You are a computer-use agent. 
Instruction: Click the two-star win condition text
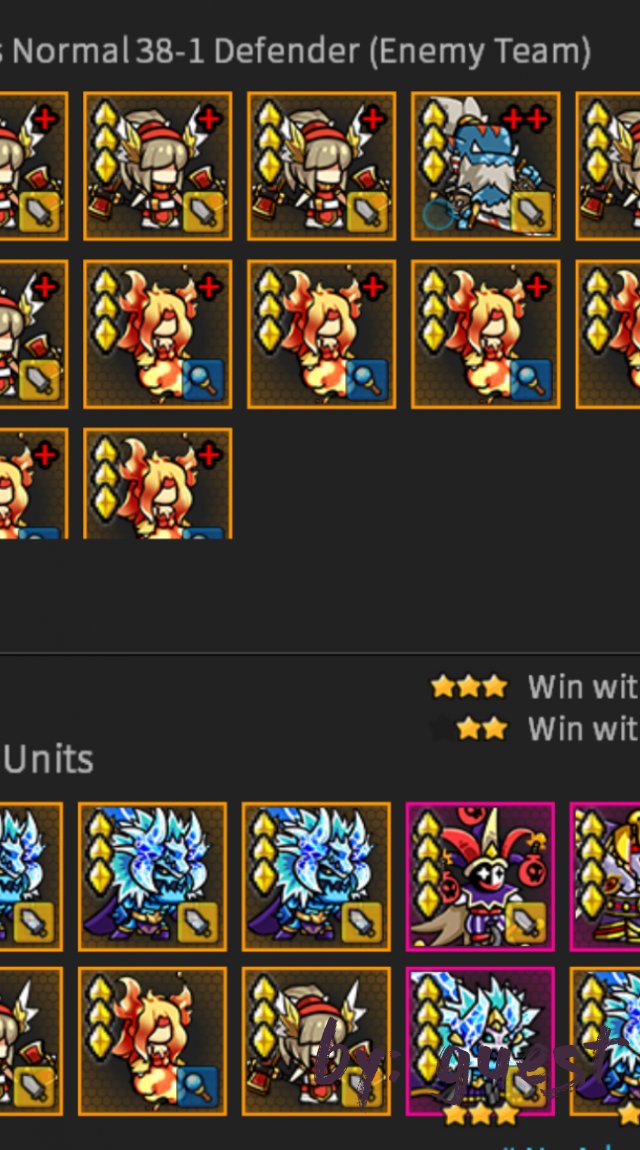(x=583, y=729)
